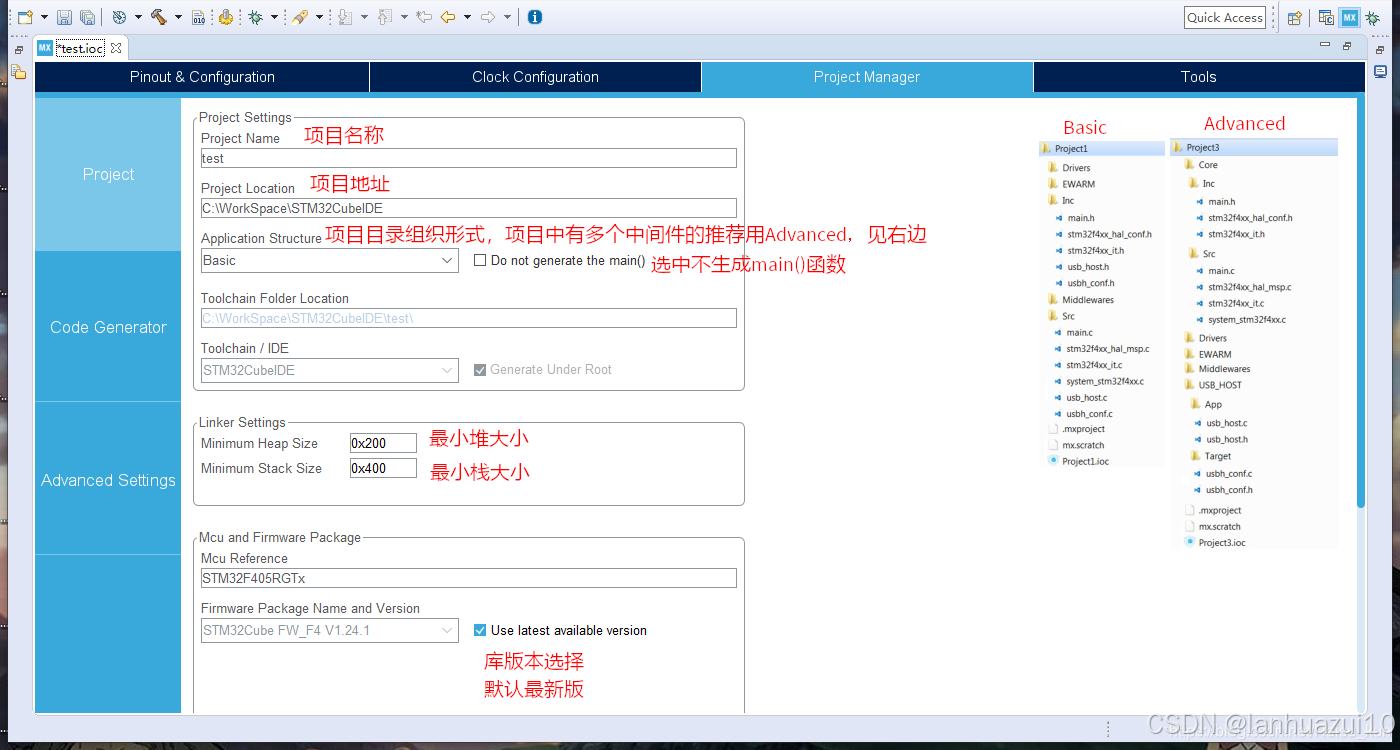The width and height of the screenshot is (1400, 750).
Task: Click the yellow Back arrow icon
Action: (448, 17)
